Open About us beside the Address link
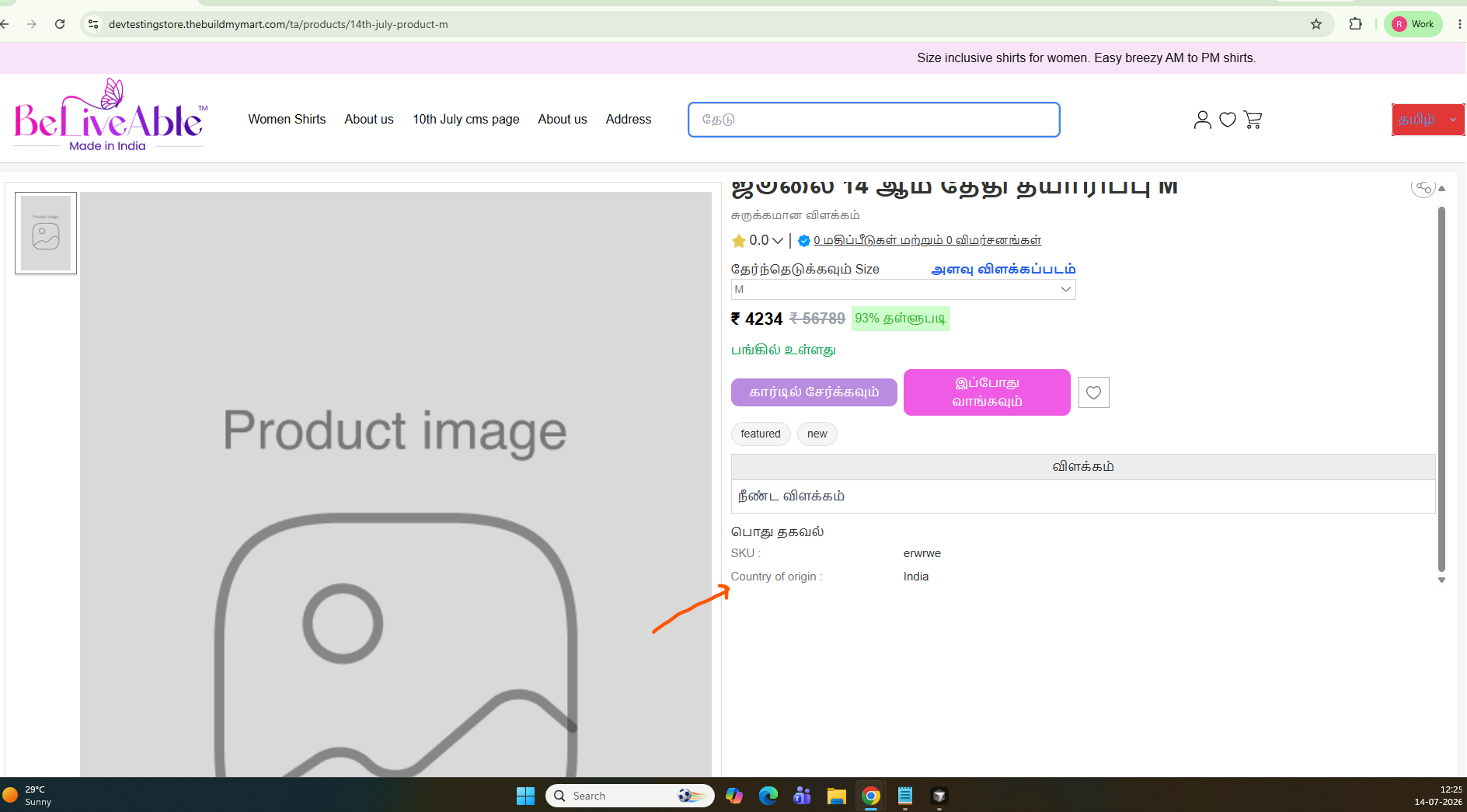The height and width of the screenshot is (812, 1467). [563, 119]
